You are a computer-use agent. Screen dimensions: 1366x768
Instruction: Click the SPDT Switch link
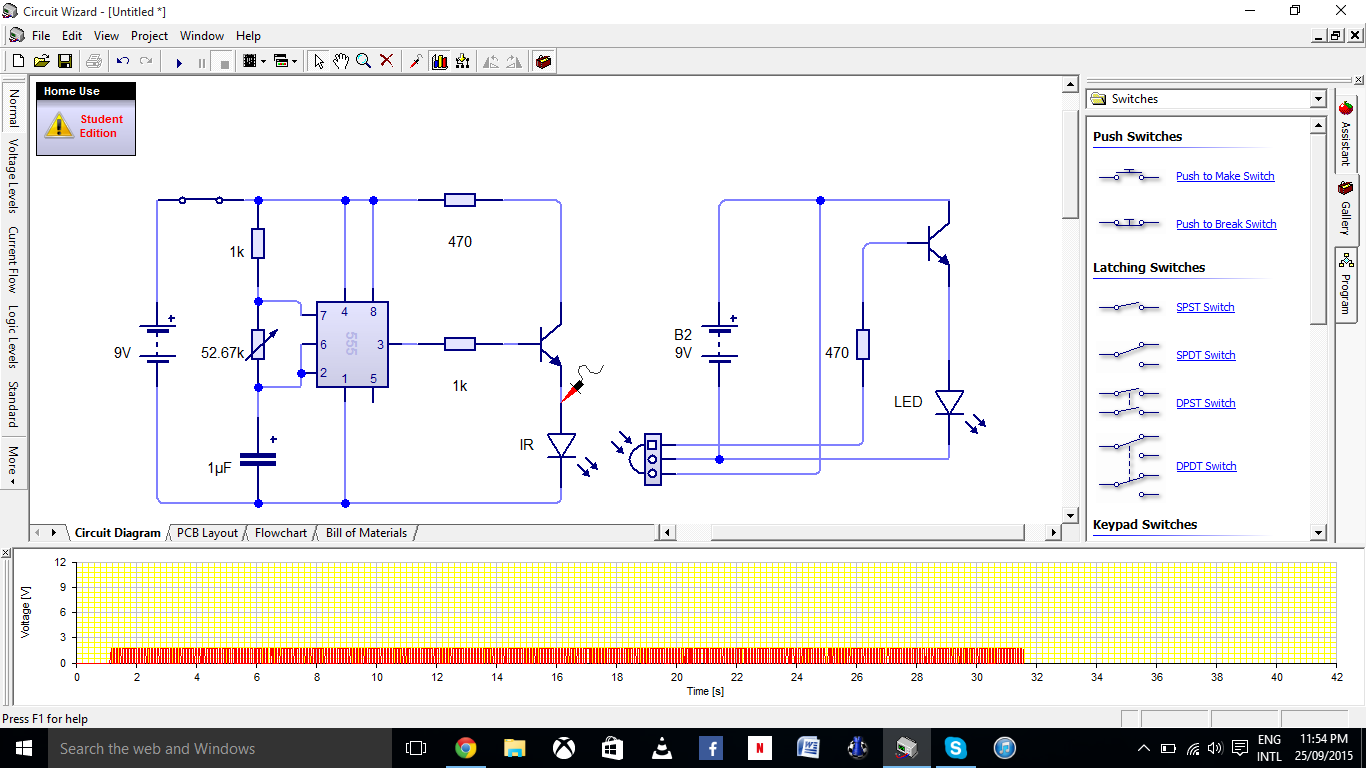tap(1205, 355)
